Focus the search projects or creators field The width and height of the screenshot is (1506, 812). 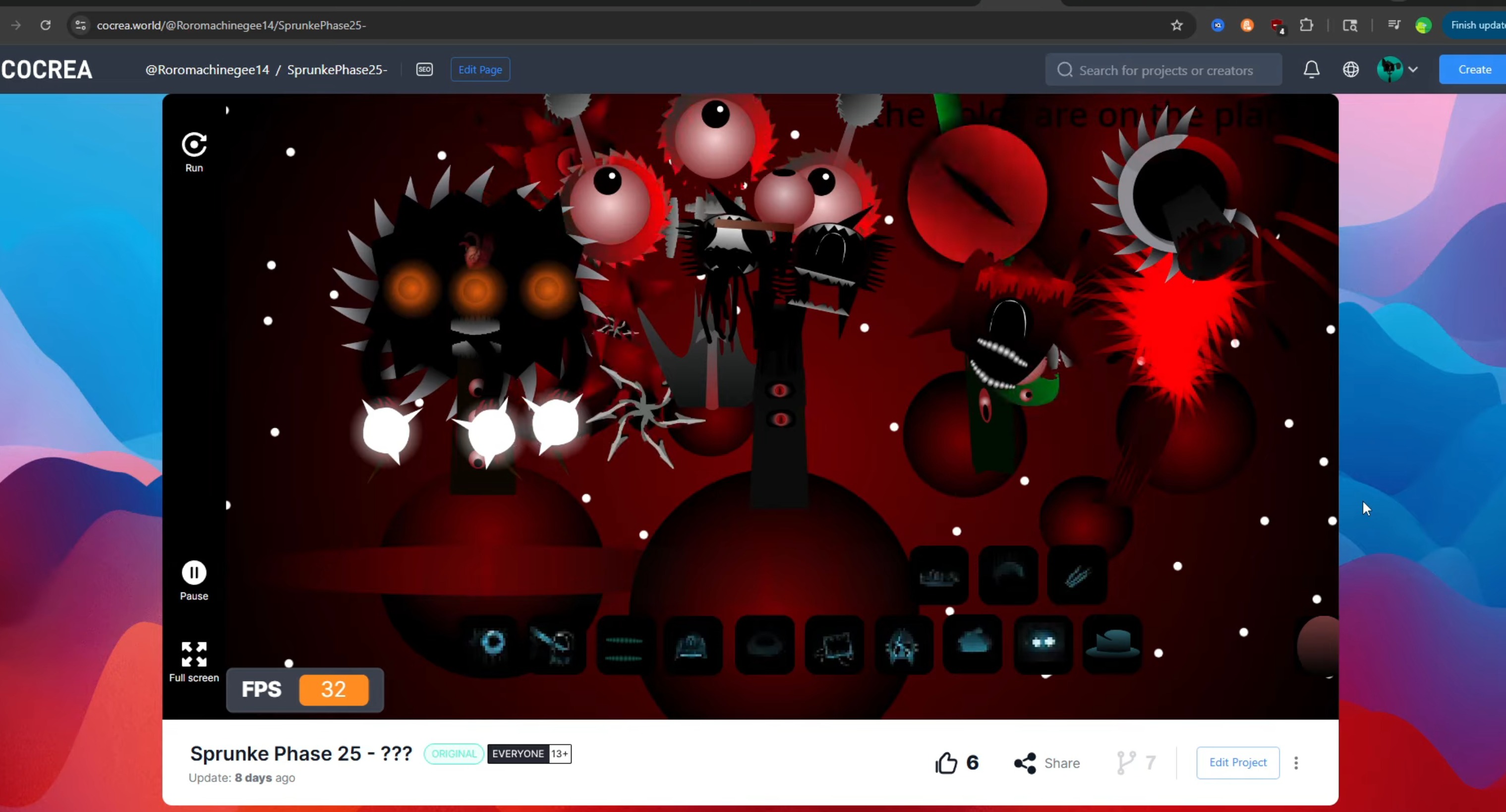[1163, 70]
